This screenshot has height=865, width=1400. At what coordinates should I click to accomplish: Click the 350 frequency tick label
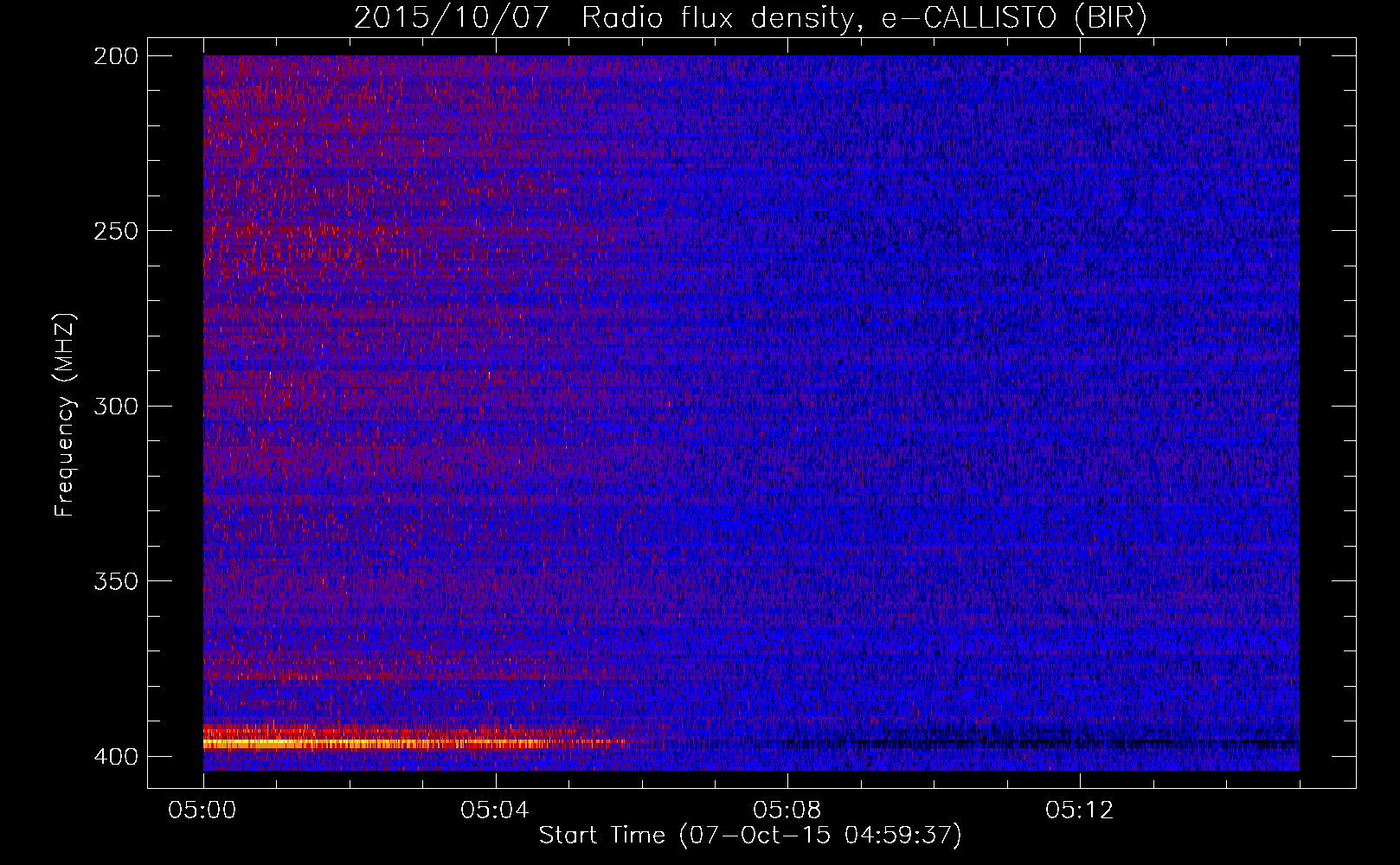pos(115,581)
